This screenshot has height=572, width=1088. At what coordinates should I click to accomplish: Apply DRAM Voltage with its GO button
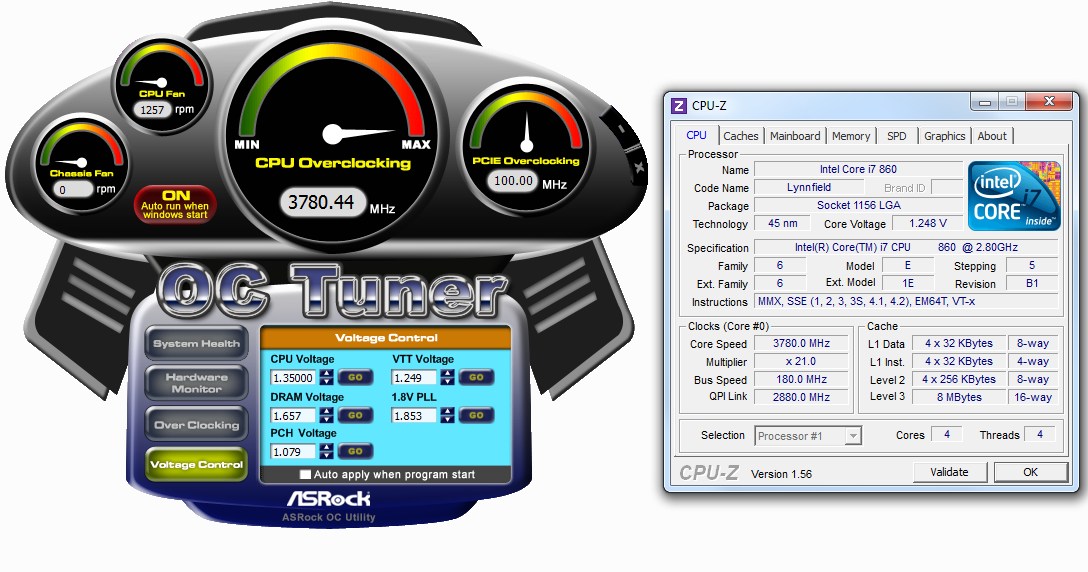point(355,415)
